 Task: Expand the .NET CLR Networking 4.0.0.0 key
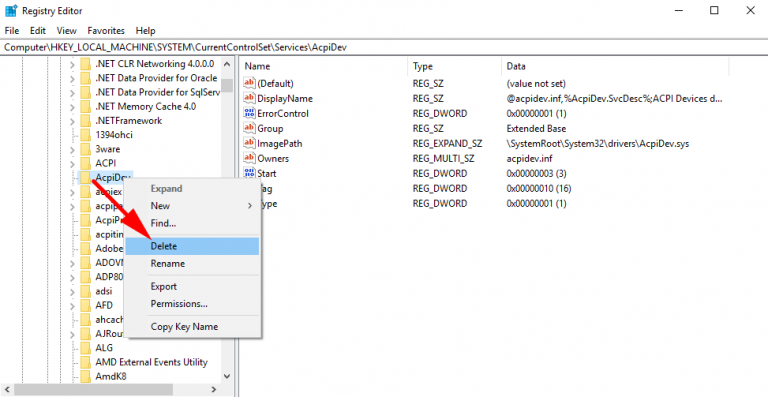coord(72,64)
